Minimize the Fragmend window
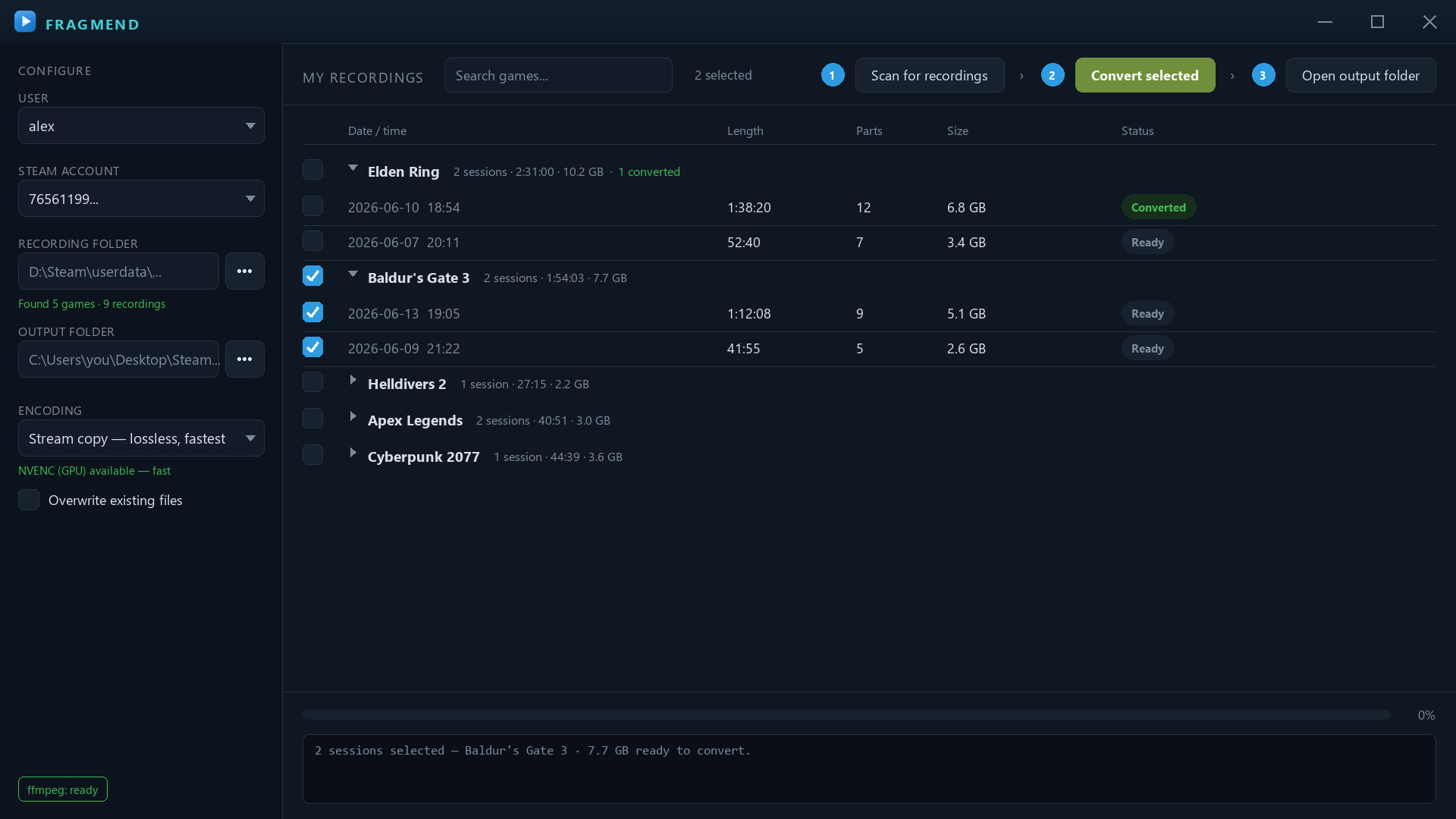The height and width of the screenshot is (819, 1456). pos(1325,22)
